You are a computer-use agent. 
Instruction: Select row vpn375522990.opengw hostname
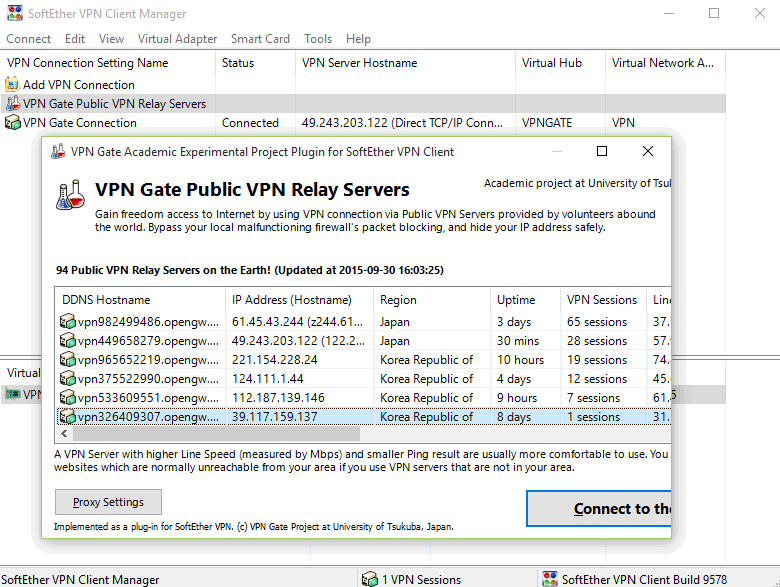pos(148,379)
